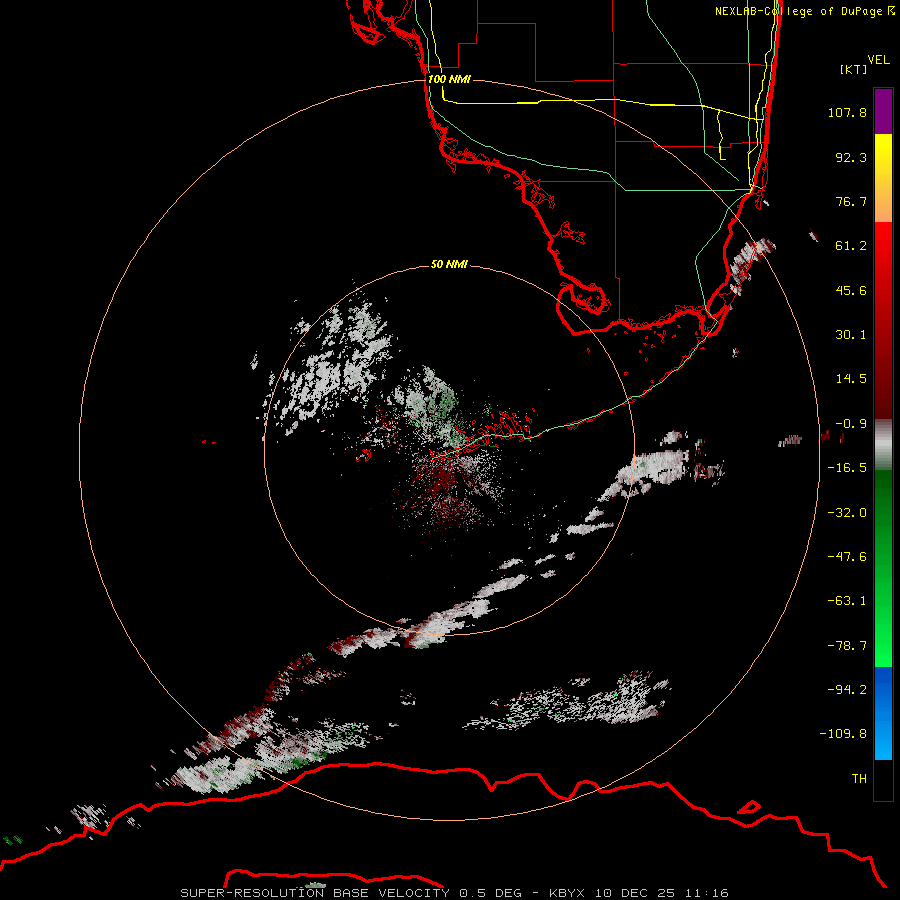Click the blue segment of the color scale

883,713
